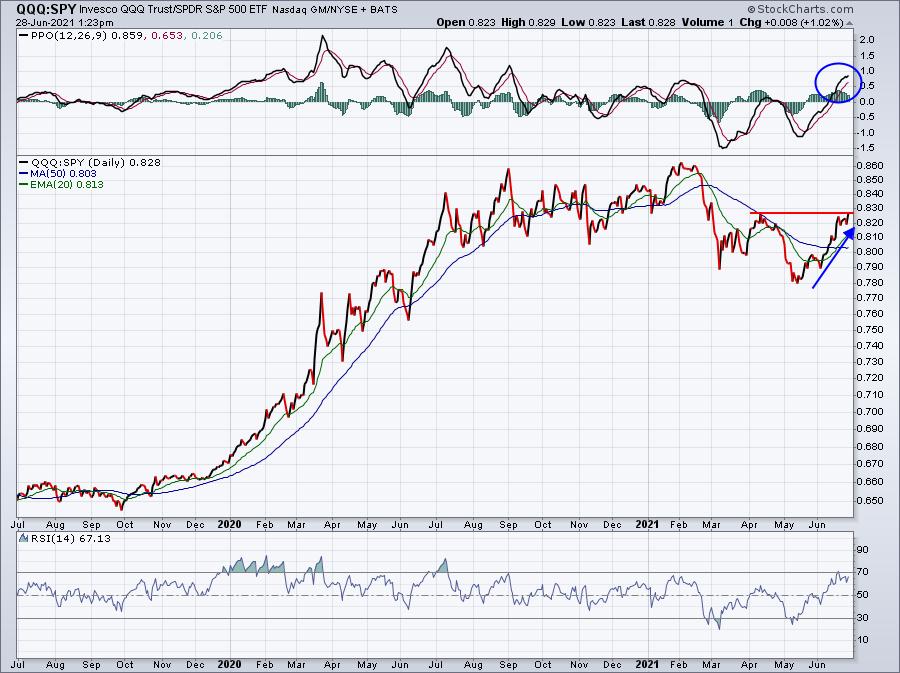900x673 pixels.
Task: Click the PPO histogram value 0.206
Action: pos(207,36)
